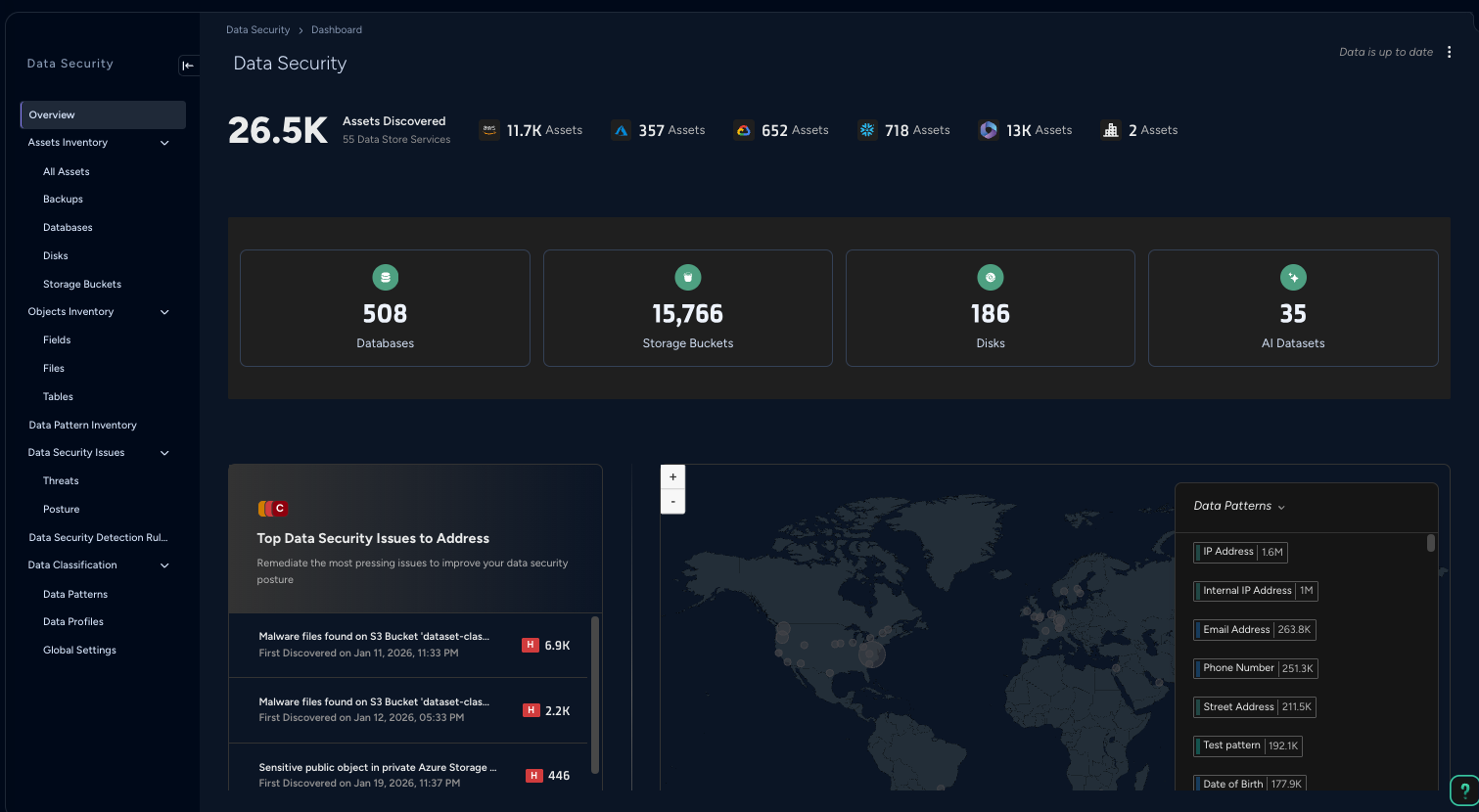Collapse the Objects Inventory section

tap(164, 312)
